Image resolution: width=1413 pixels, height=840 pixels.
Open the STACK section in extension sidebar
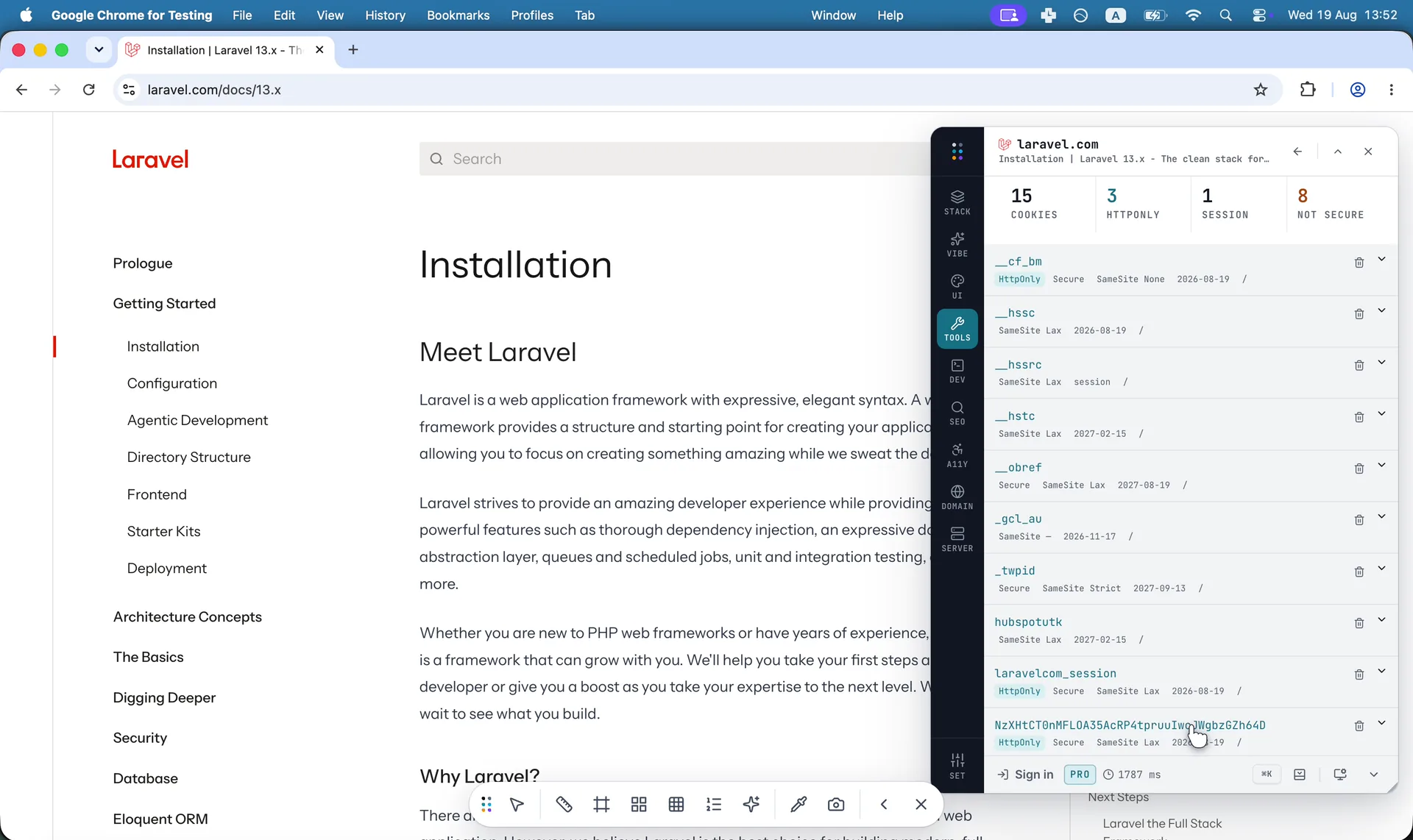(957, 202)
